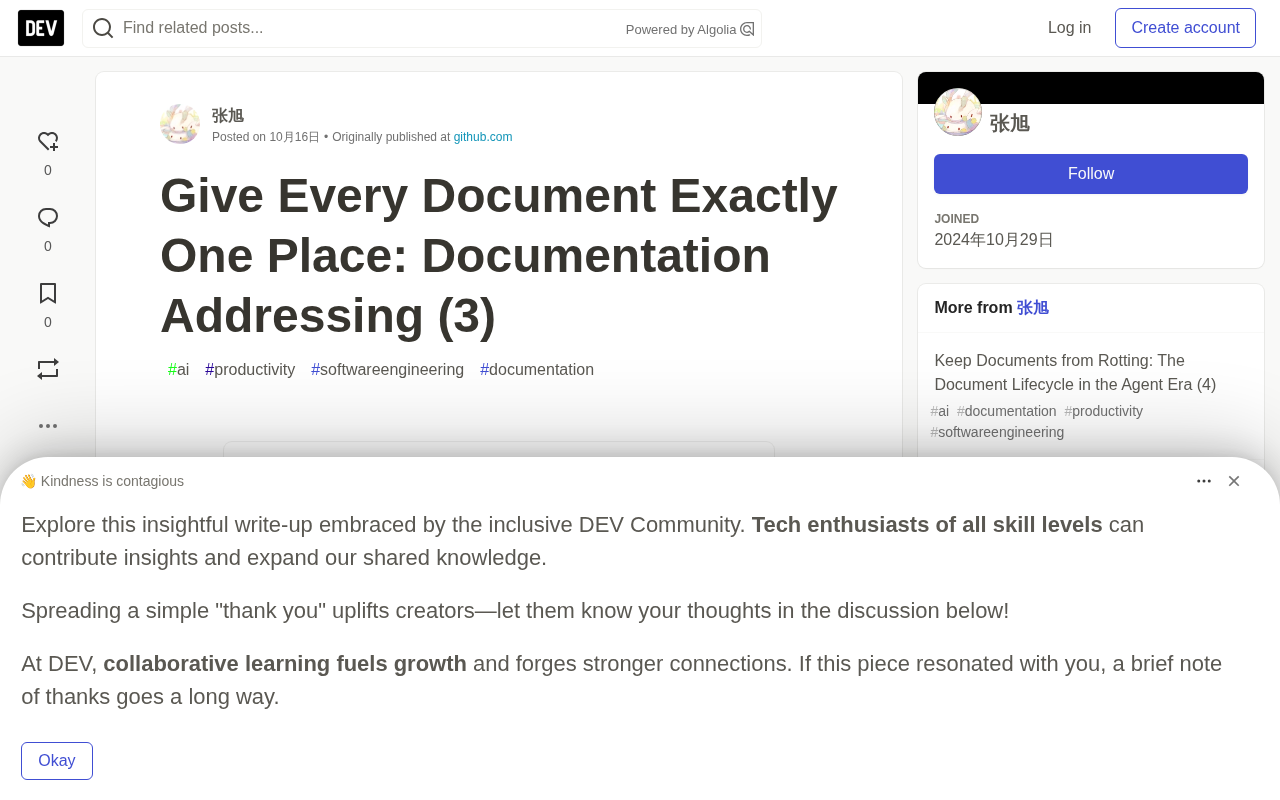Viewport: 1280px width, 800px height.
Task: Open the #ai tag under the article title
Action: point(179,370)
